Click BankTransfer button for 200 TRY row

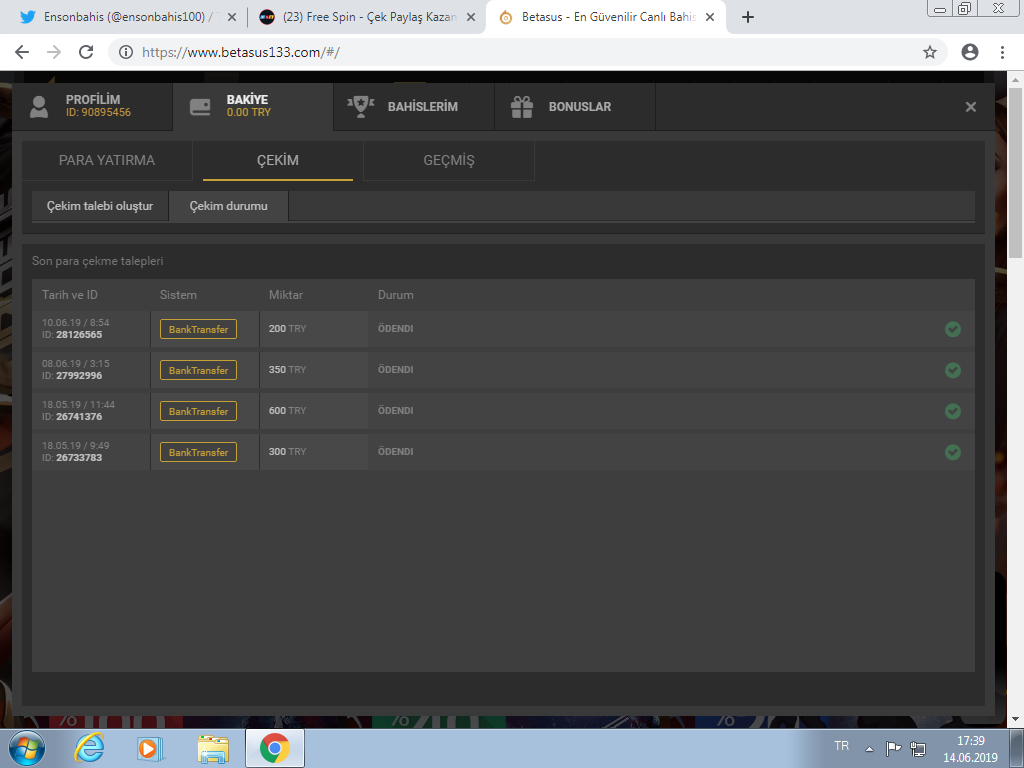[x=198, y=329]
